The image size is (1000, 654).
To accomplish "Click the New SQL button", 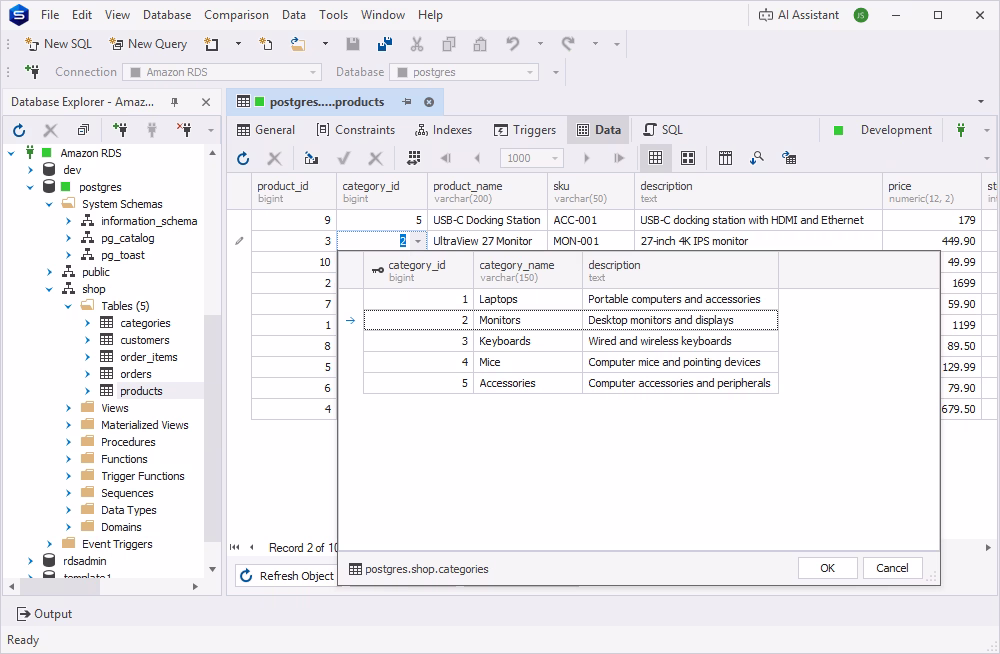I will (x=58, y=43).
